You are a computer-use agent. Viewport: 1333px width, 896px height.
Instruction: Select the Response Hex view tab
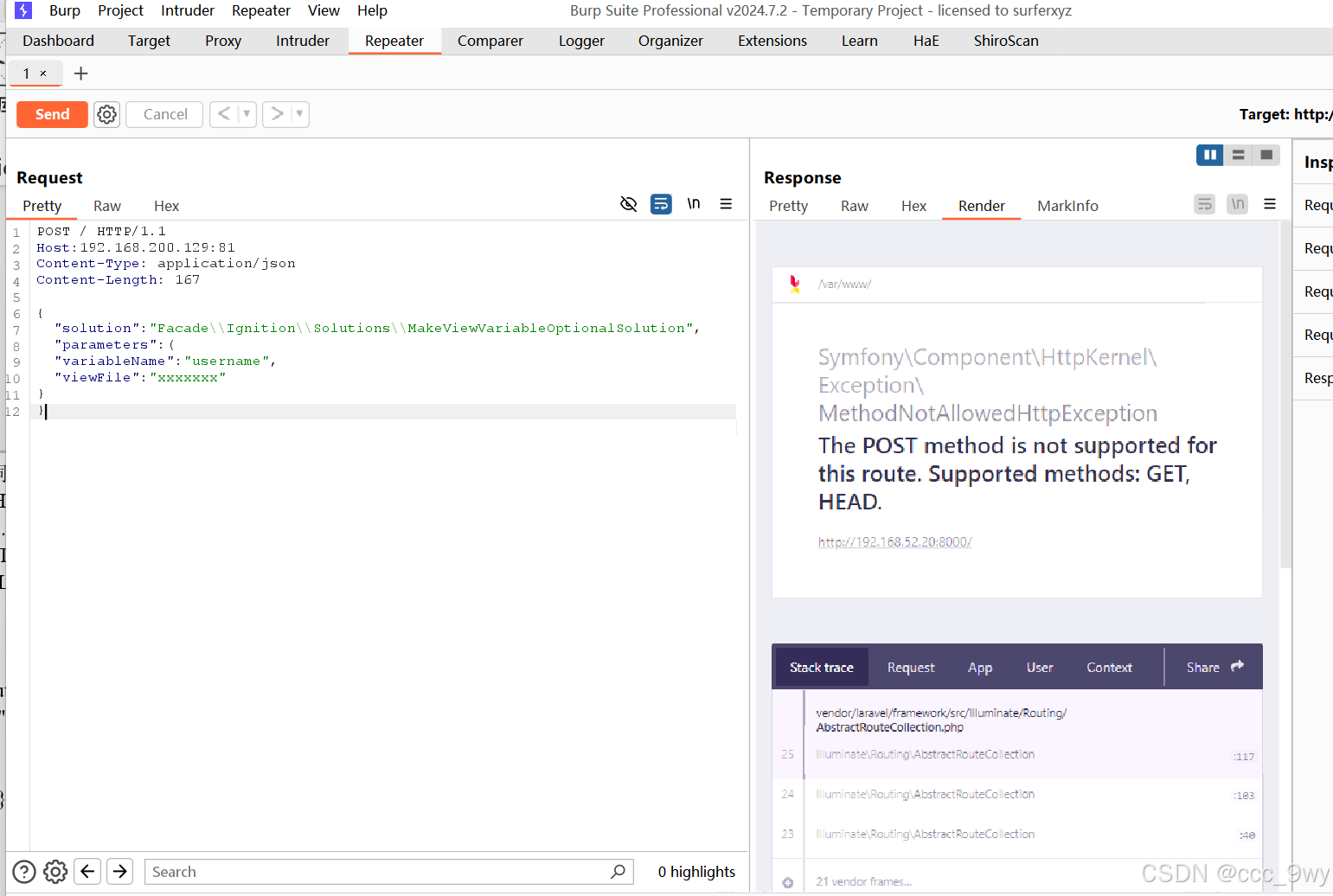point(913,206)
